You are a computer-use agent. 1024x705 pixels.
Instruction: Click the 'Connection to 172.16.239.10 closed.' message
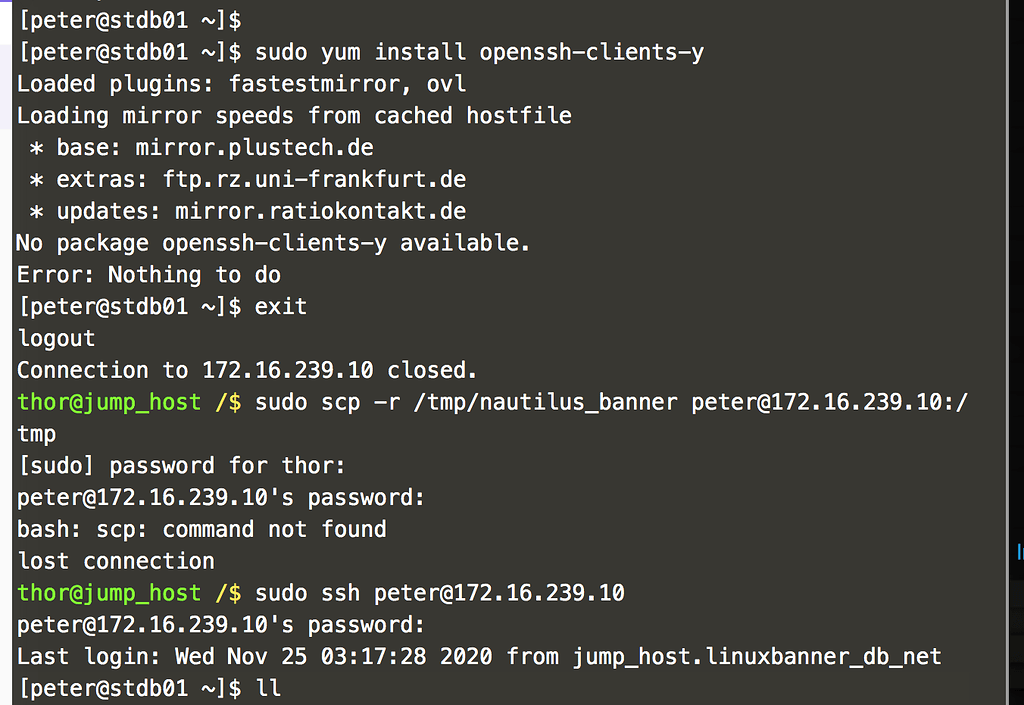point(247,370)
